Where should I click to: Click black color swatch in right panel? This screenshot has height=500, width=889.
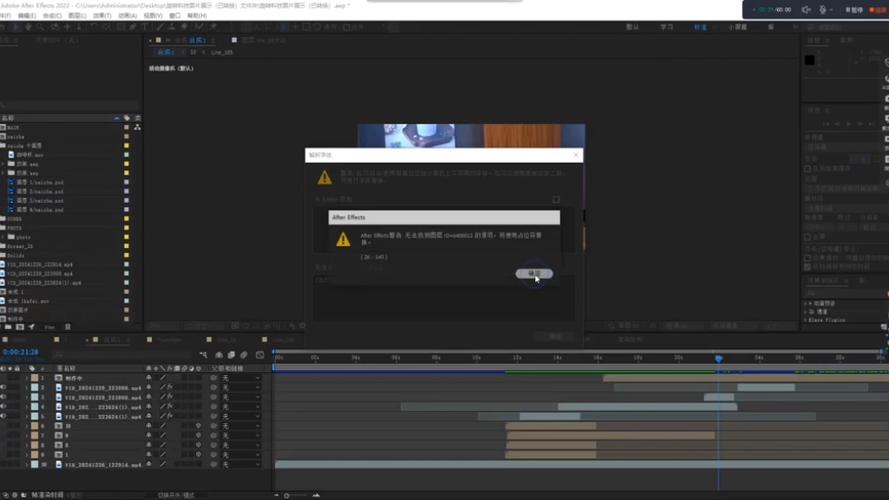(x=810, y=60)
